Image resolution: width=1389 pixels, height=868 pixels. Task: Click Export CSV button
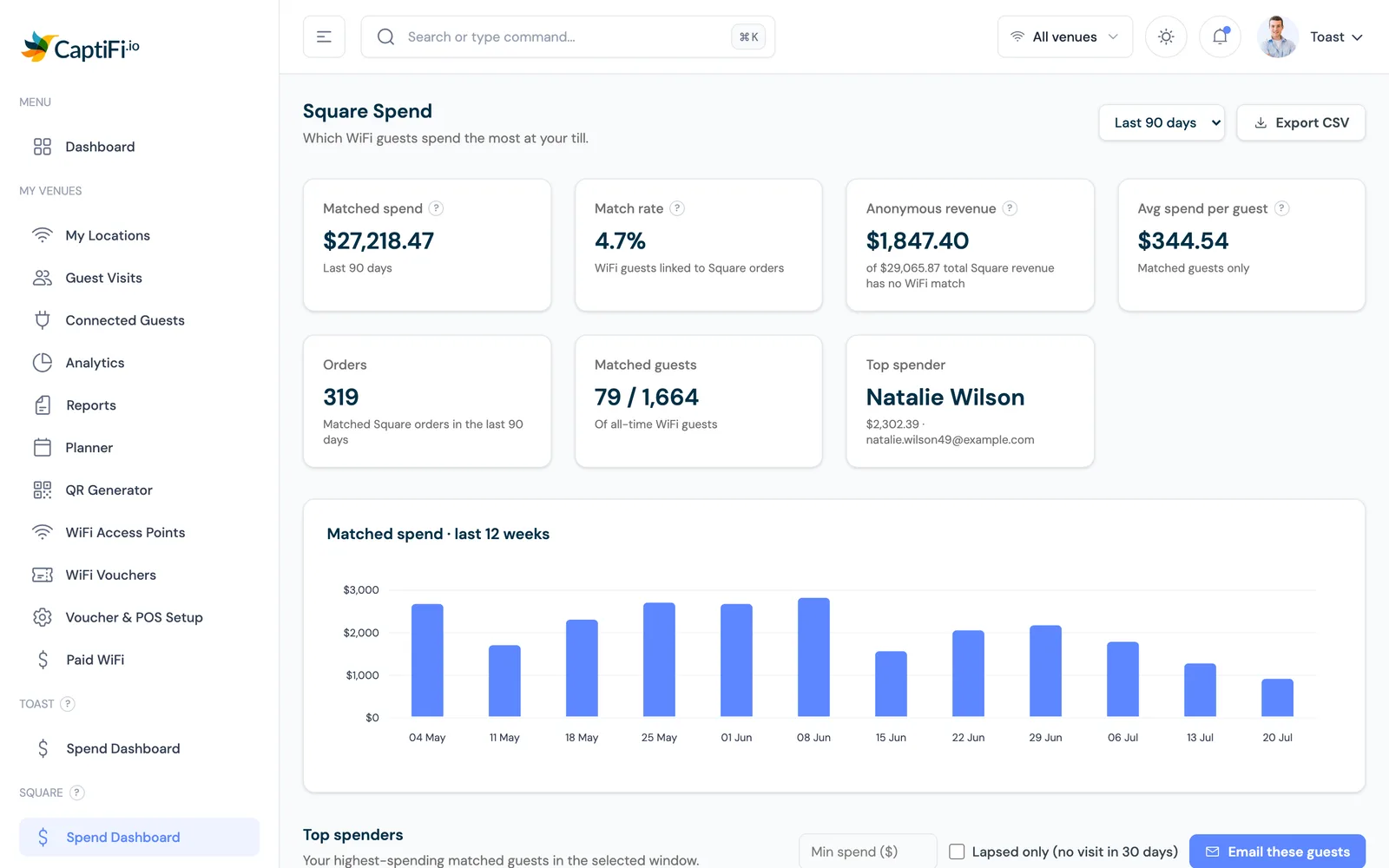tap(1300, 122)
